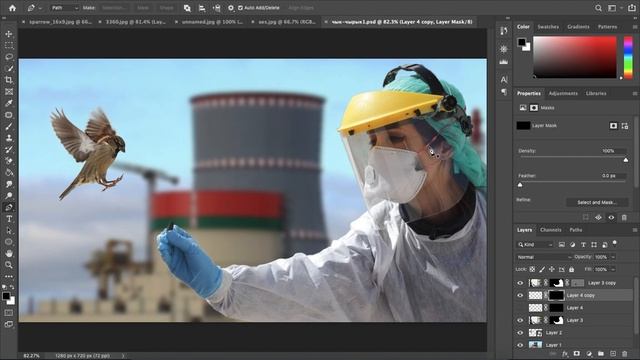The width and height of the screenshot is (640, 360).
Task: Click the Align Edges option
Action: [301, 8]
